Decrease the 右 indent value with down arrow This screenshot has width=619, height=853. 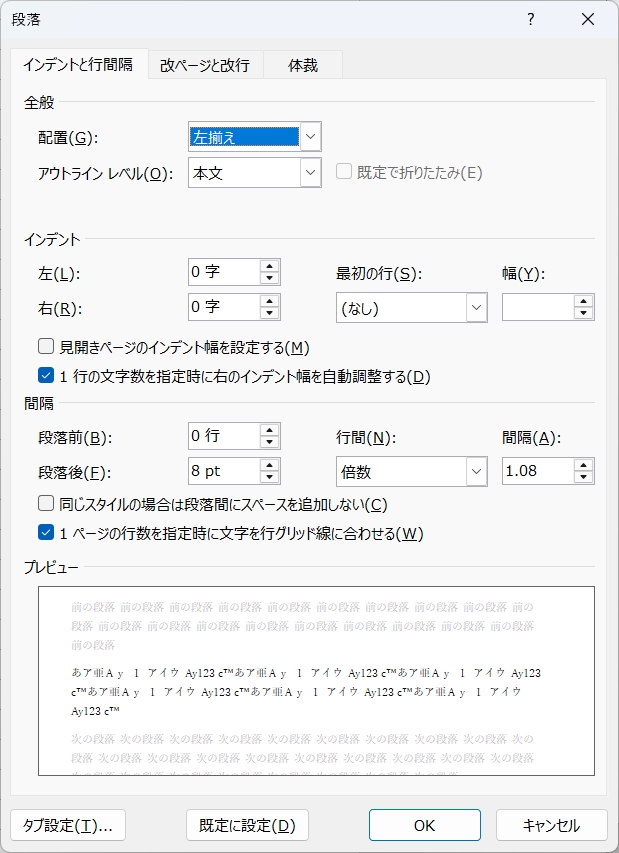pyautogui.click(x=269, y=313)
